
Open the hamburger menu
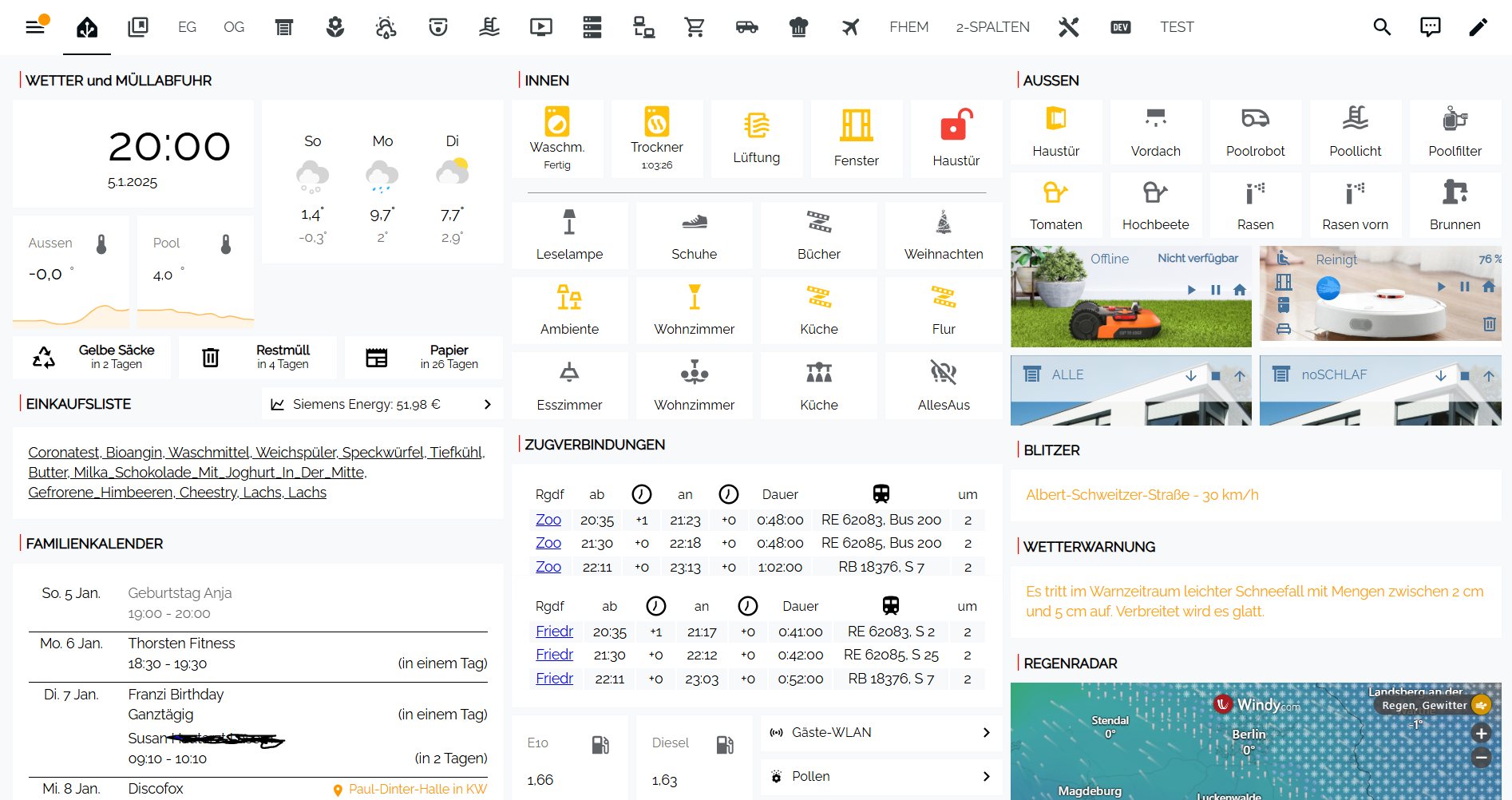[35, 27]
